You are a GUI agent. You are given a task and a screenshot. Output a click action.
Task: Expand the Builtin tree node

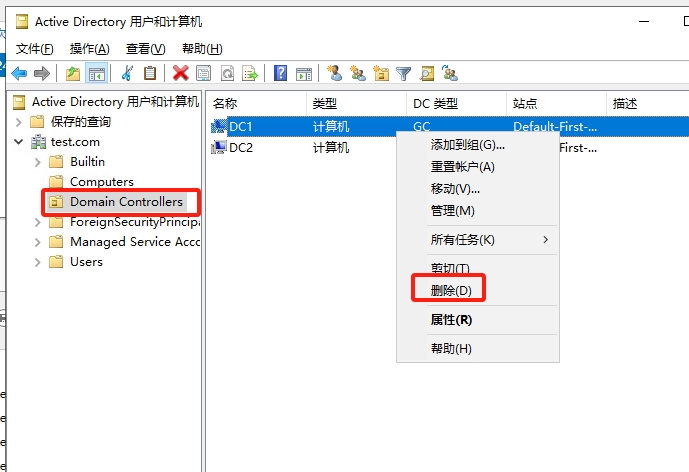point(38,162)
